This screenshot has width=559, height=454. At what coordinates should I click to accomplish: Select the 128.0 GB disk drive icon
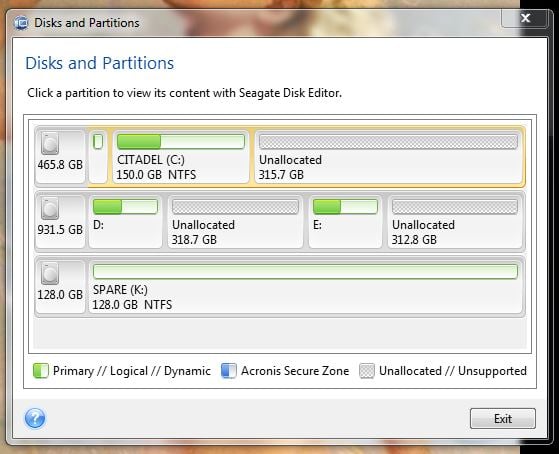[x=50, y=273]
